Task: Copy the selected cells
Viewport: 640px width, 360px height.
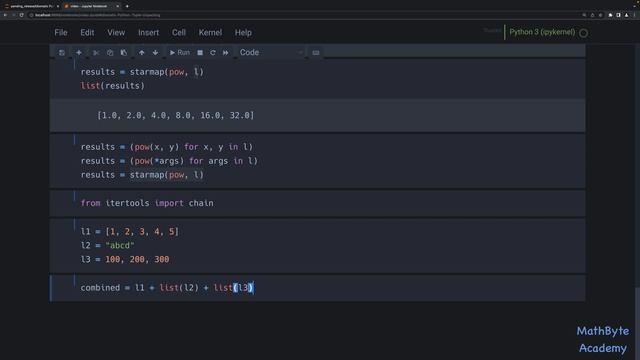Action: (x=110, y=53)
